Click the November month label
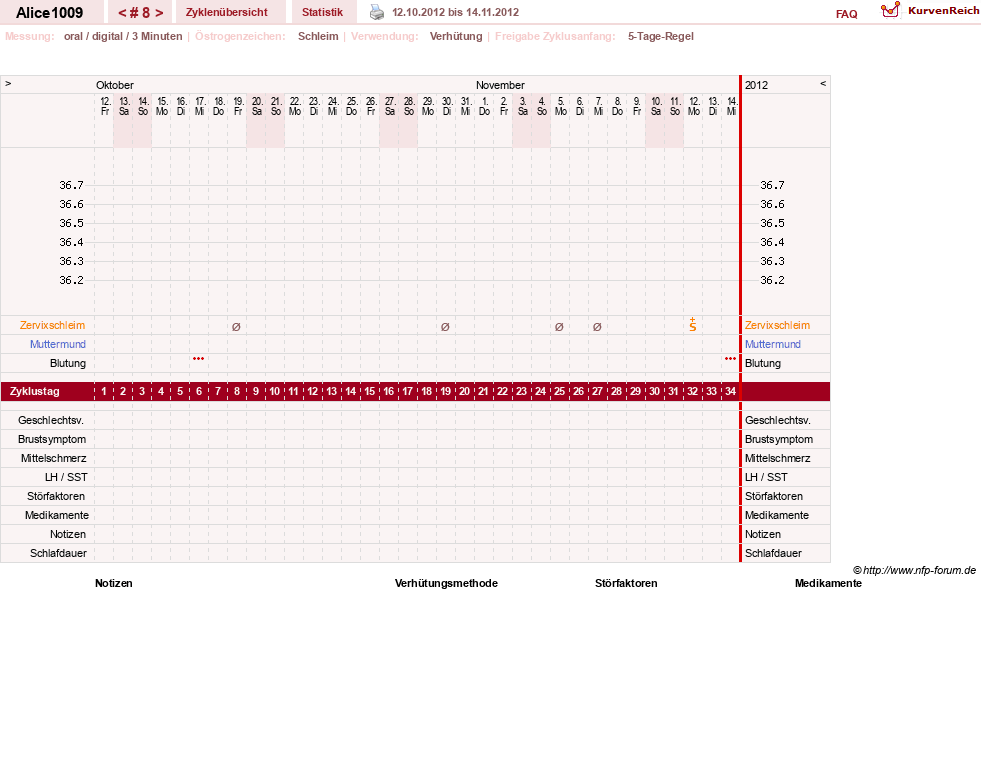Viewport: 981px width, 762px height. click(500, 85)
